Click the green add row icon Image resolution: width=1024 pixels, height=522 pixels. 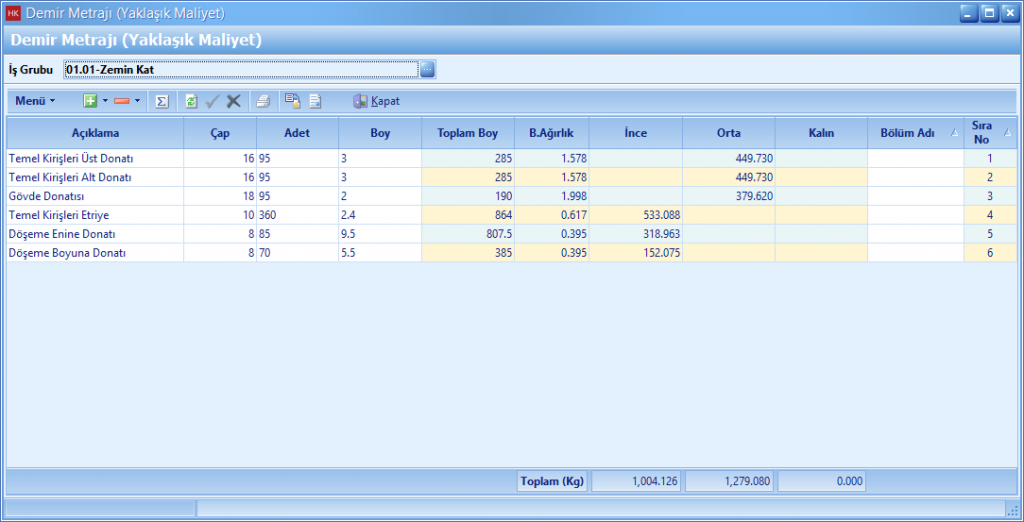[90, 101]
